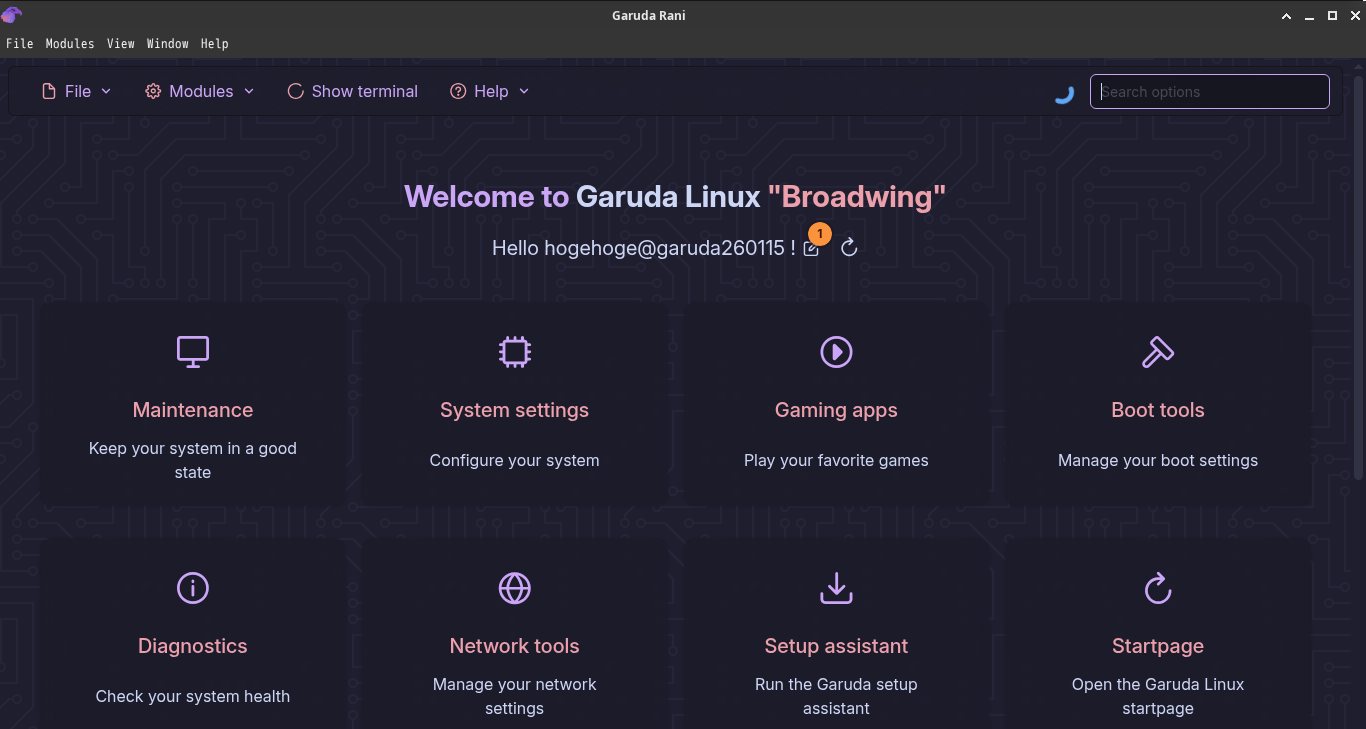Expand the toolbar Modules dropdown chevron
The image size is (1366, 729).
(249, 91)
